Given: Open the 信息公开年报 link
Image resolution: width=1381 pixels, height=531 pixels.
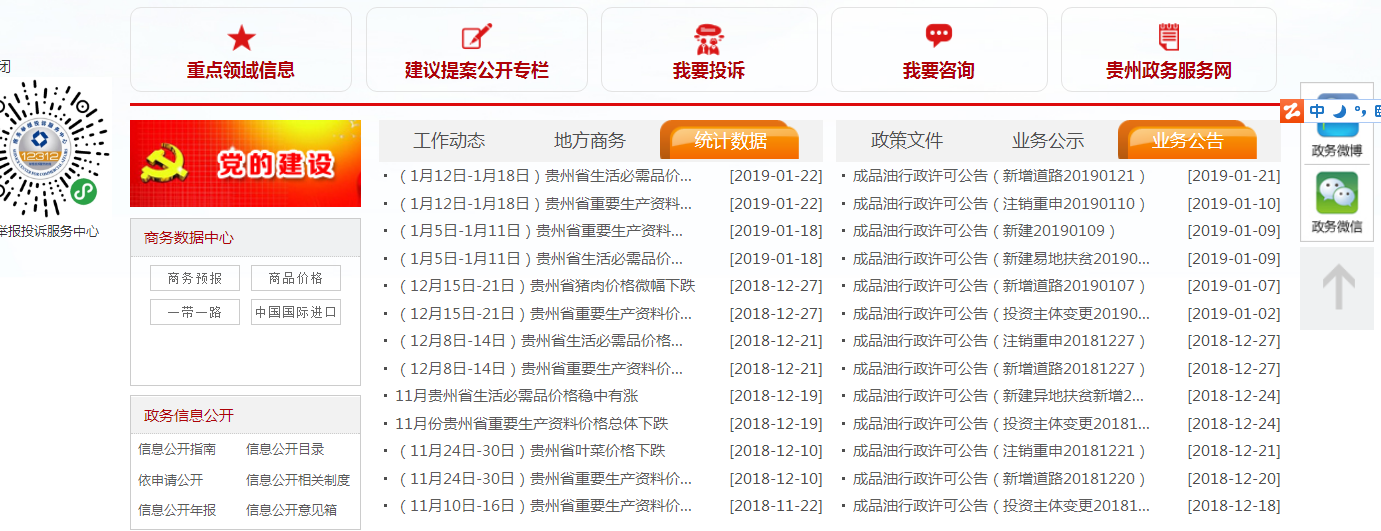Looking at the screenshot, I should tap(177, 510).
